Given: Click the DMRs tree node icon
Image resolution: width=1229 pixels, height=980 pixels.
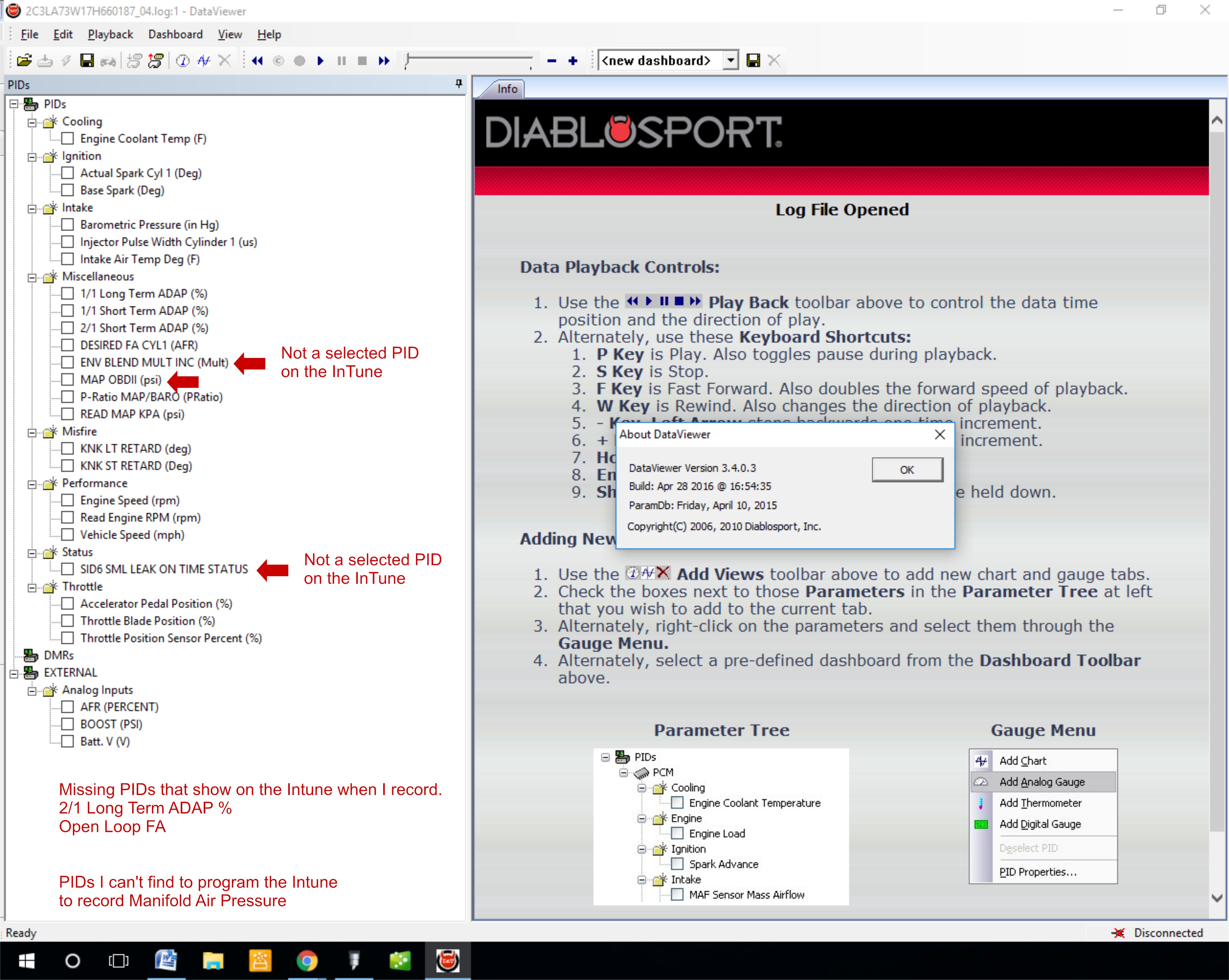Looking at the screenshot, I should click(31, 655).
